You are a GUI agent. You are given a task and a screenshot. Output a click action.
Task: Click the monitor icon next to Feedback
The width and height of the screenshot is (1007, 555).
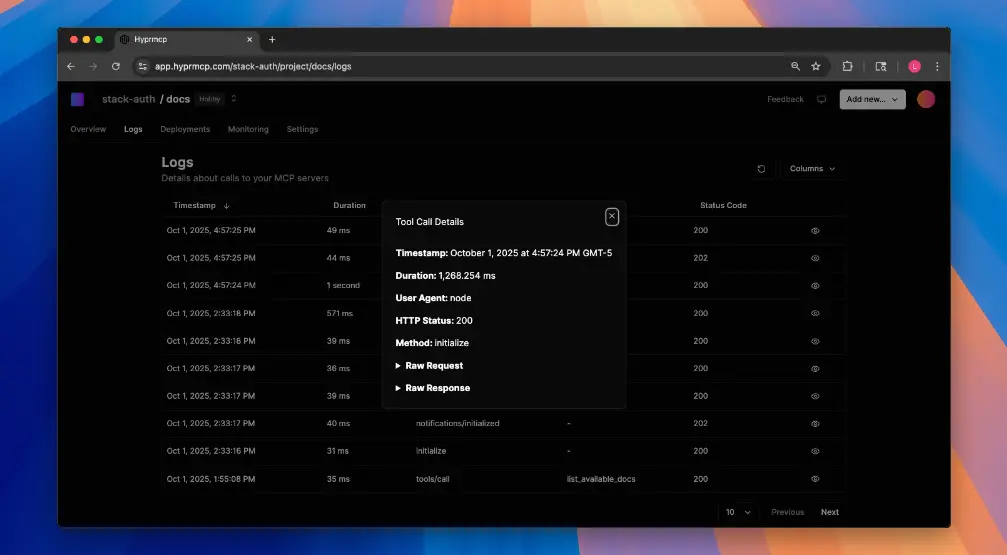pyautogui.click(x=821, y=100)
